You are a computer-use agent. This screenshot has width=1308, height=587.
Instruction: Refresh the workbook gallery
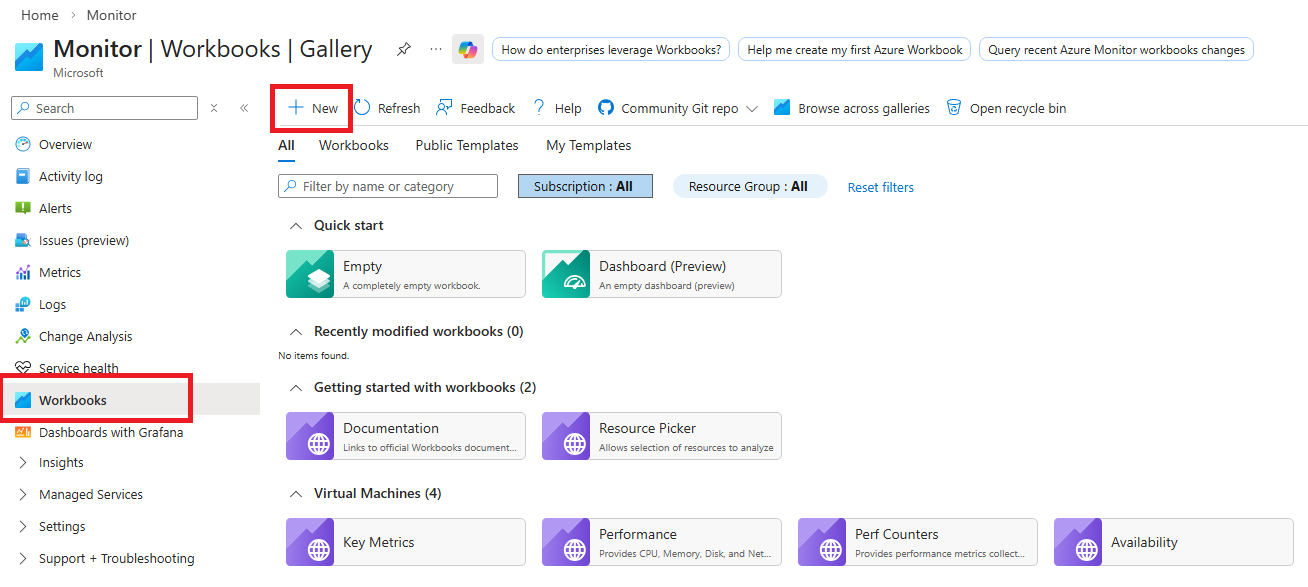[386, 108]
